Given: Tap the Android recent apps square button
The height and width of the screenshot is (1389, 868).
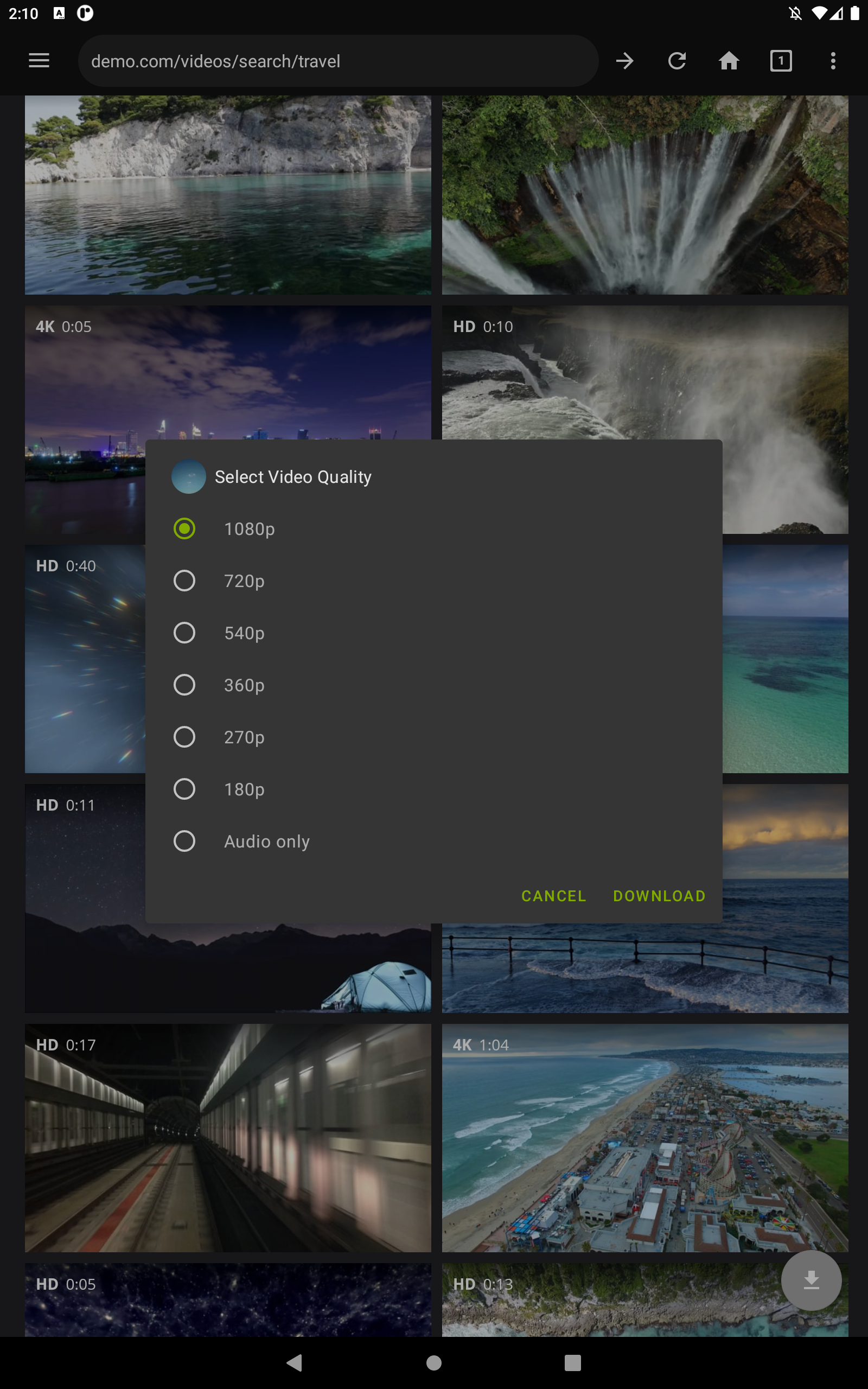Looking at the screenshot, I should (x=572, y=1362).
